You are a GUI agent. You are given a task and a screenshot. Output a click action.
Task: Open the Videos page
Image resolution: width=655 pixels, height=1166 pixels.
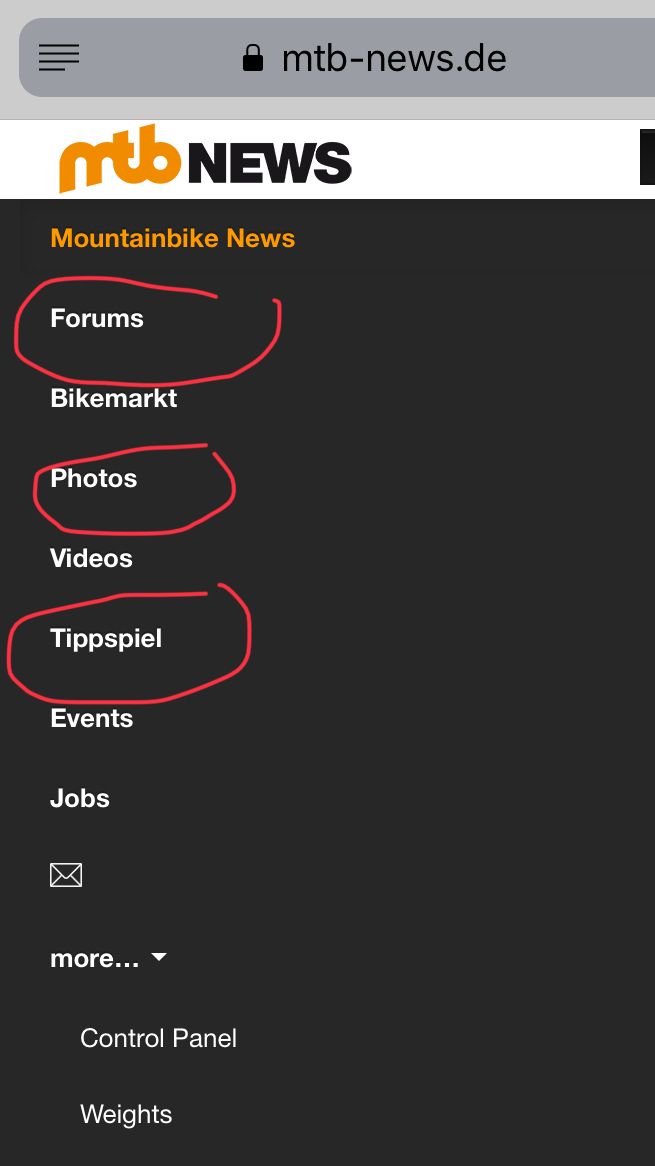tap(91, 558)
